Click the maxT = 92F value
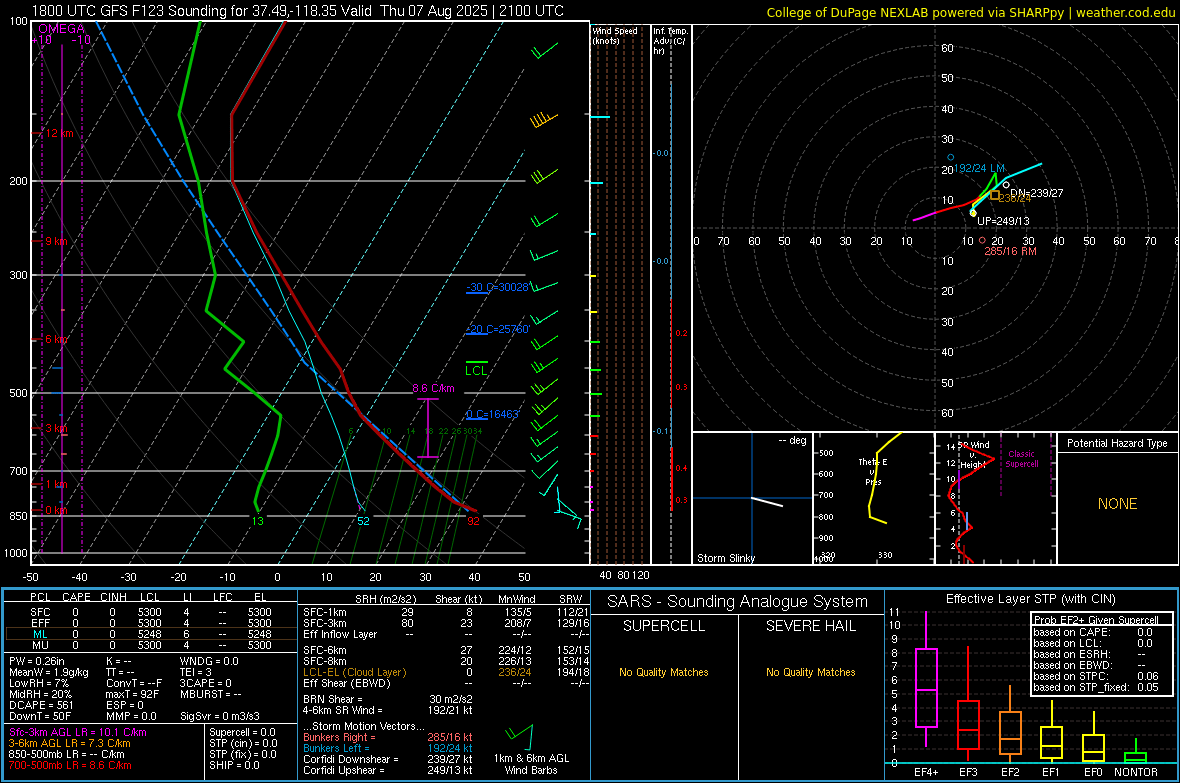The height and width of the screenshot is (783, 1180). pyautogui.click(x=132, y=694)
